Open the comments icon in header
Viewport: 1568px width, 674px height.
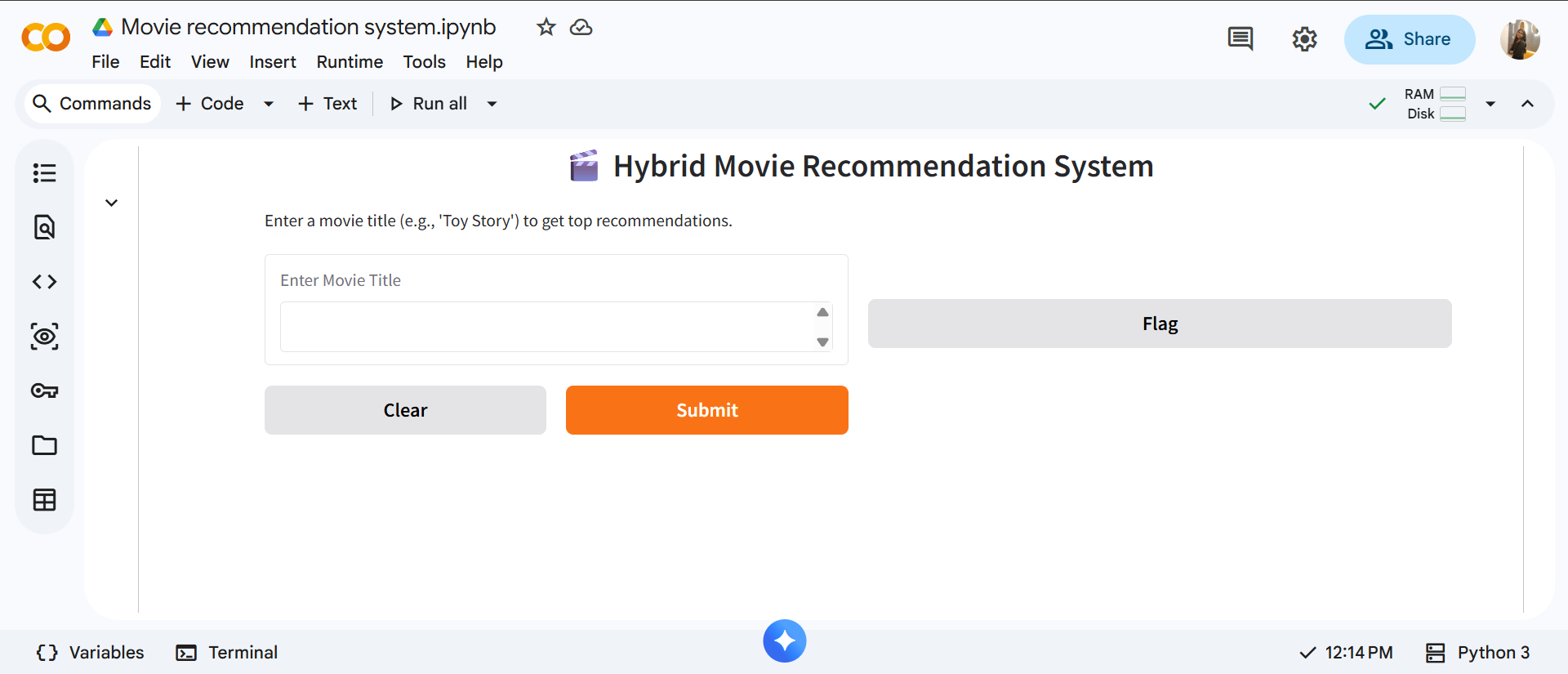[1240, 38]
